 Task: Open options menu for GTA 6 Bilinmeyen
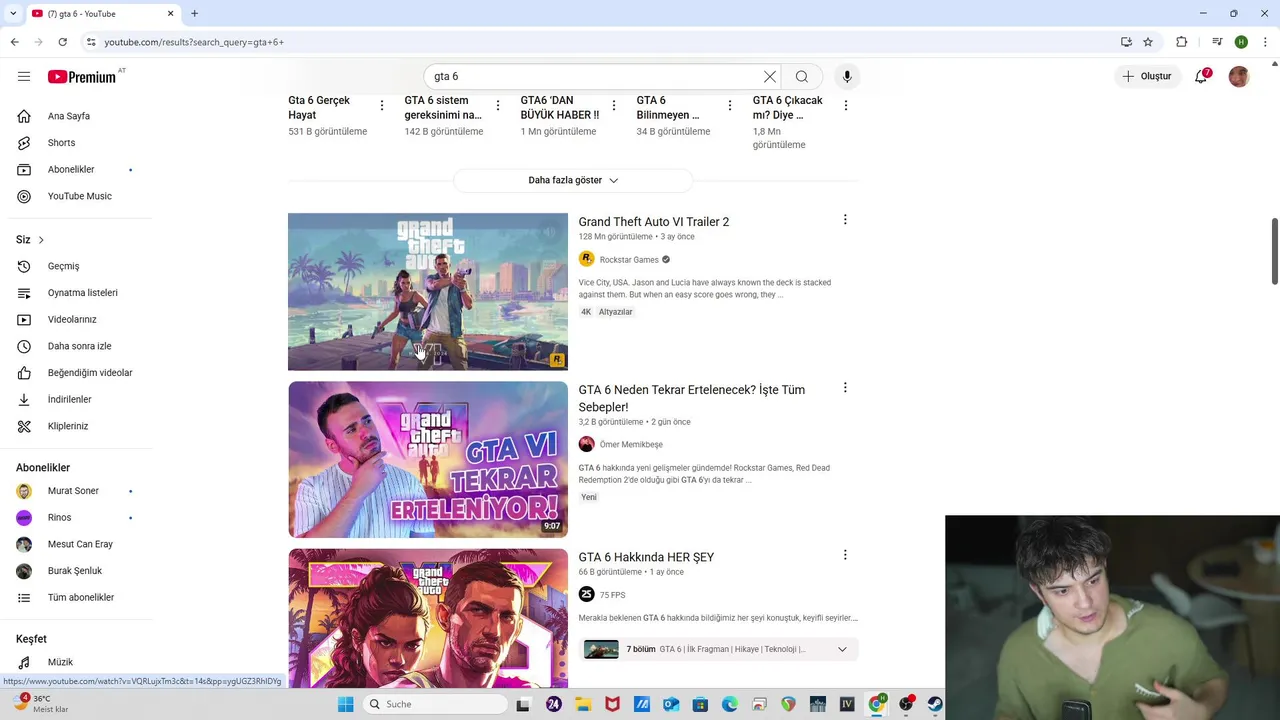click(729, 105)
